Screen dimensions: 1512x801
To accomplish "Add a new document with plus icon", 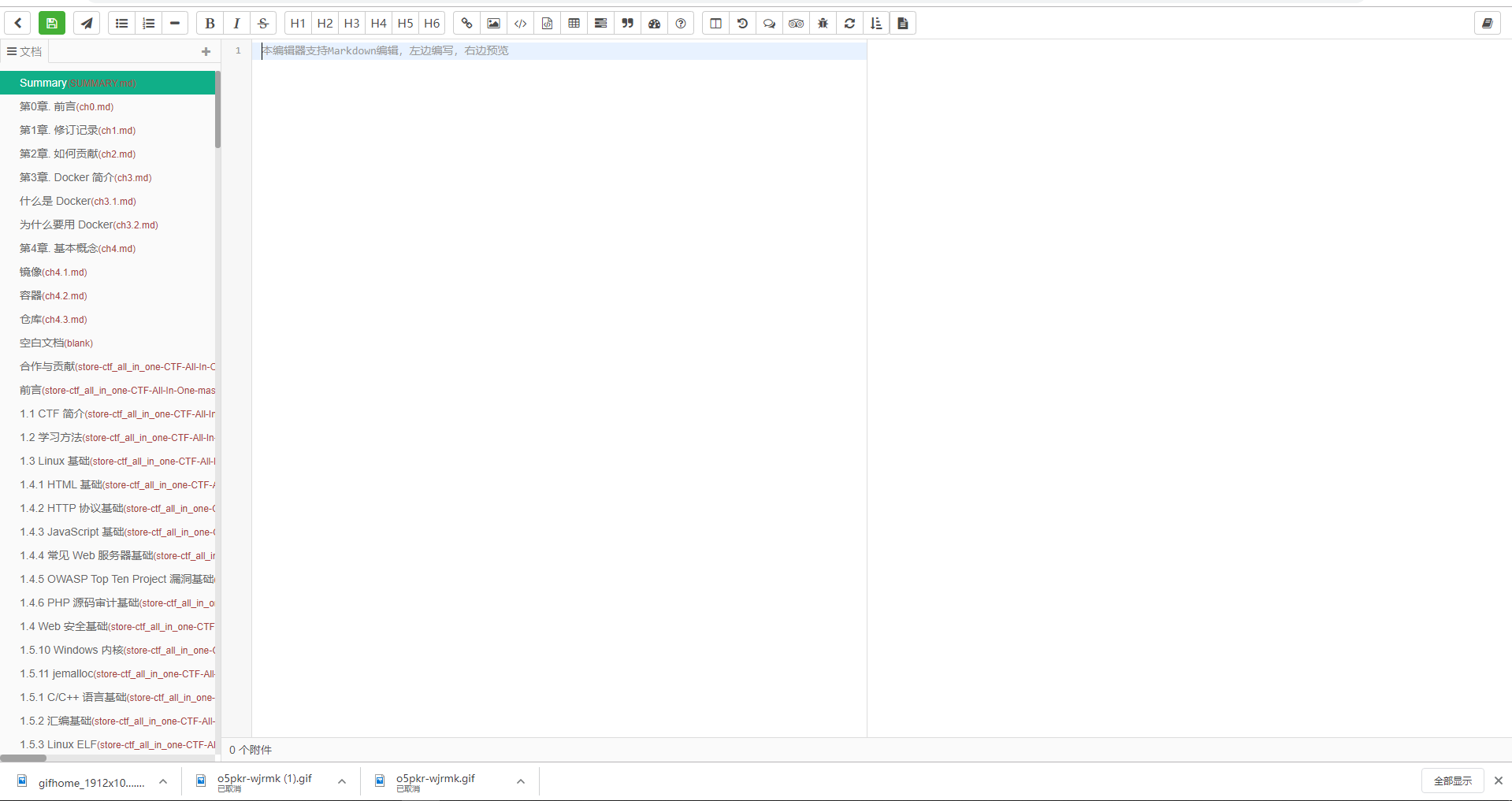I will pyautogui.click(x=206, y=51).
